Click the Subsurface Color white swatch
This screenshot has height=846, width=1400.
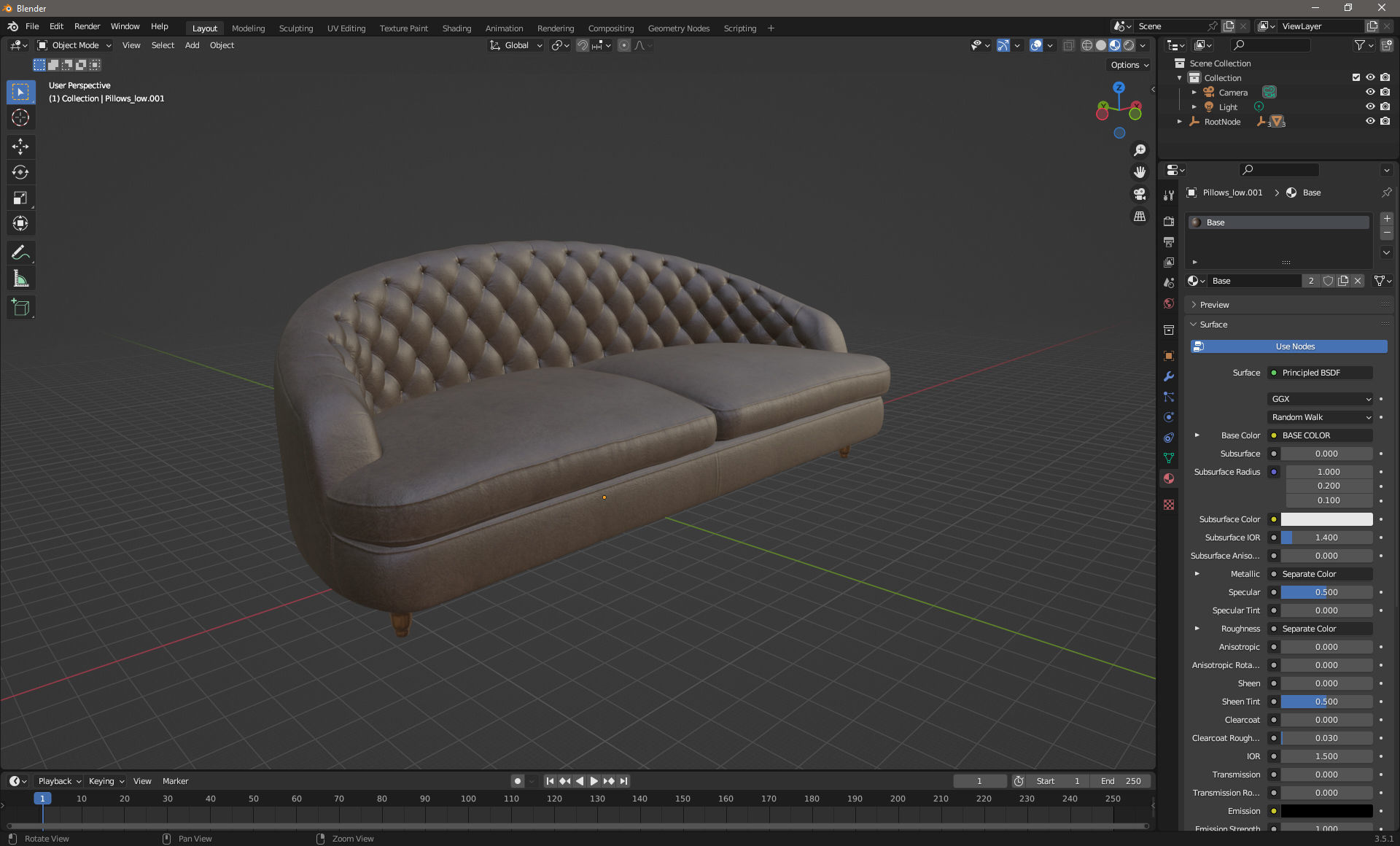coord(1326,519)
